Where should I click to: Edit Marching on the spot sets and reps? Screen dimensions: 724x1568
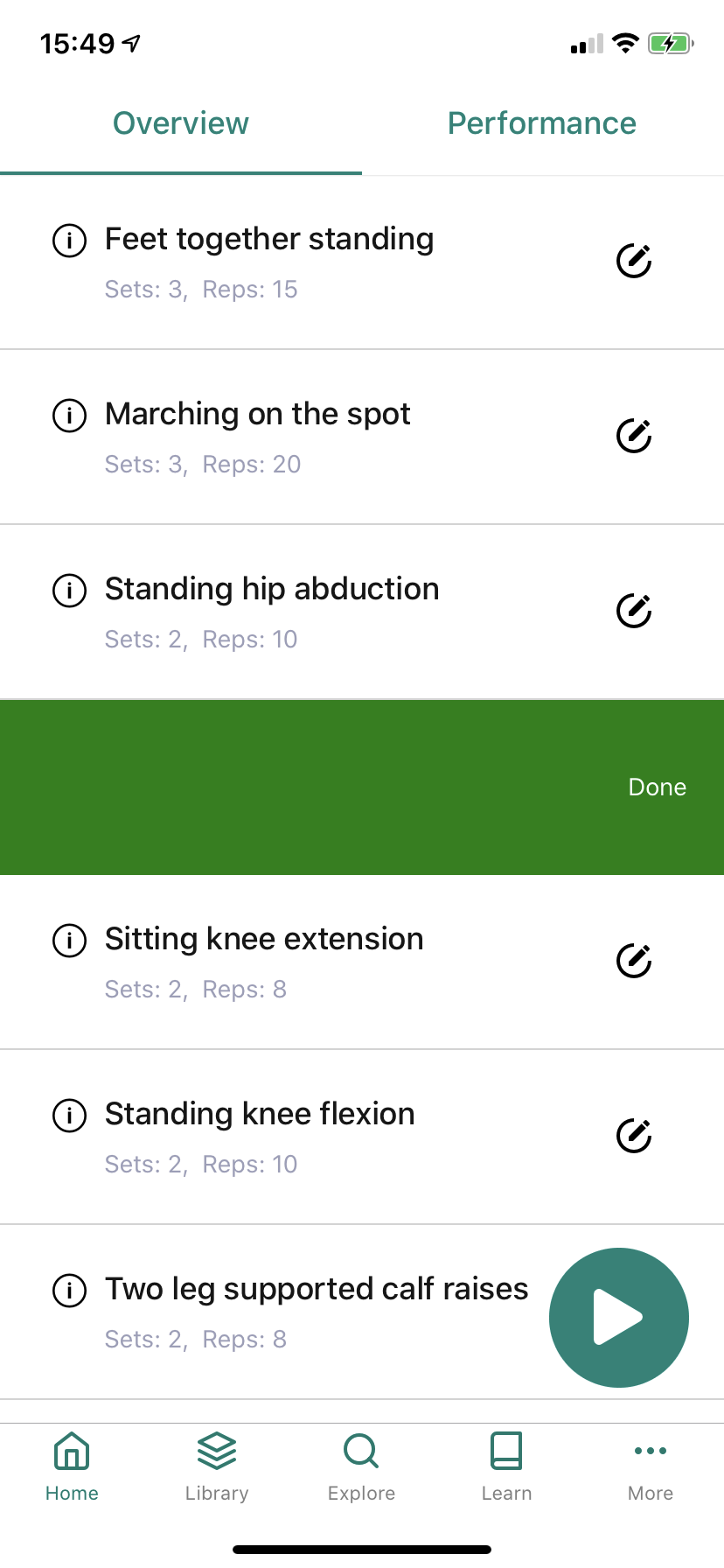coord(634,434)
